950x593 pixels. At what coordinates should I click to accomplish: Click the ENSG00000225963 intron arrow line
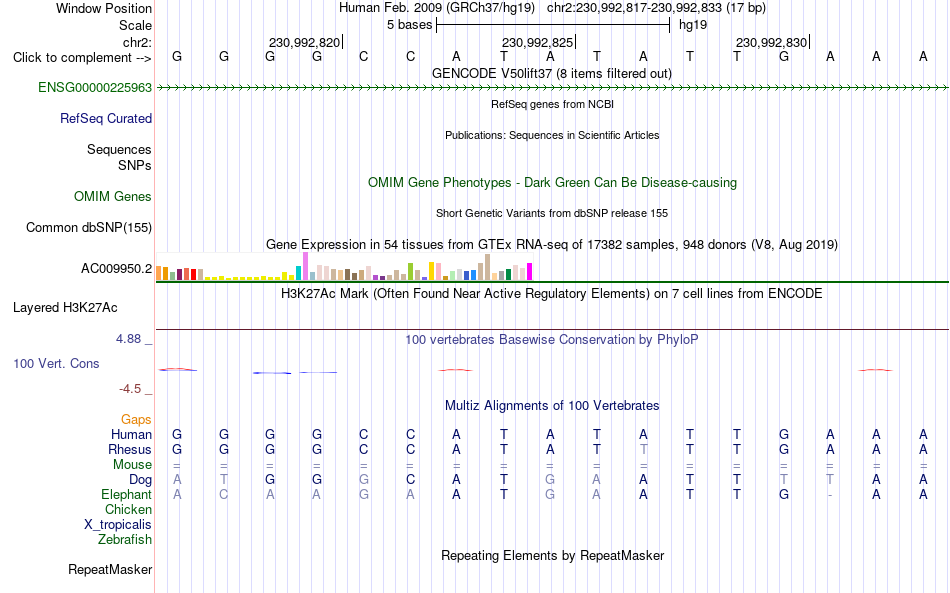click(552, 88)
